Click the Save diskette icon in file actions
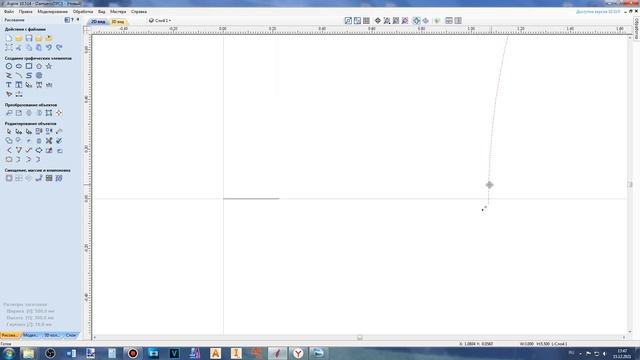The height and width of the screenshot is (360, 640). (x=29, y=38)
